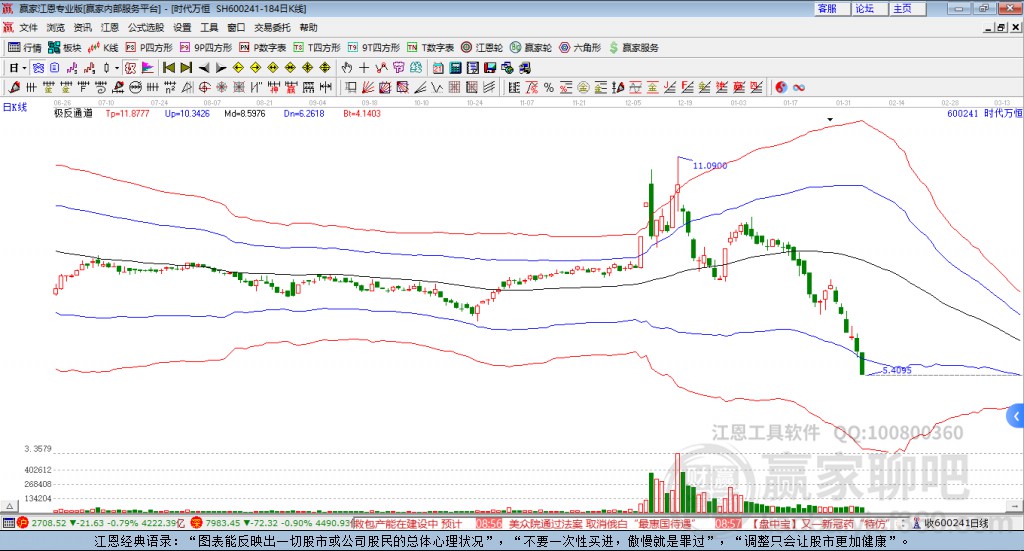Screen dimensions: 1024x551
Task: Click the 日K线 chart label
Action: pos(15,107)
